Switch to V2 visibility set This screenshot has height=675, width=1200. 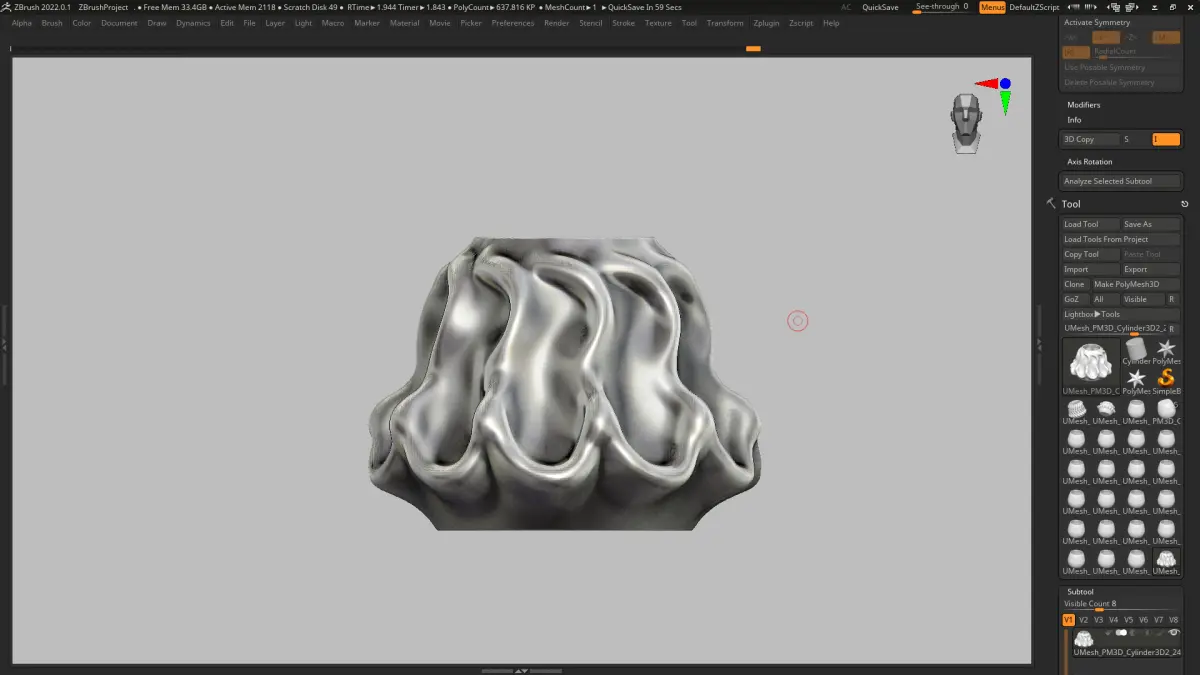[1083, 620]
